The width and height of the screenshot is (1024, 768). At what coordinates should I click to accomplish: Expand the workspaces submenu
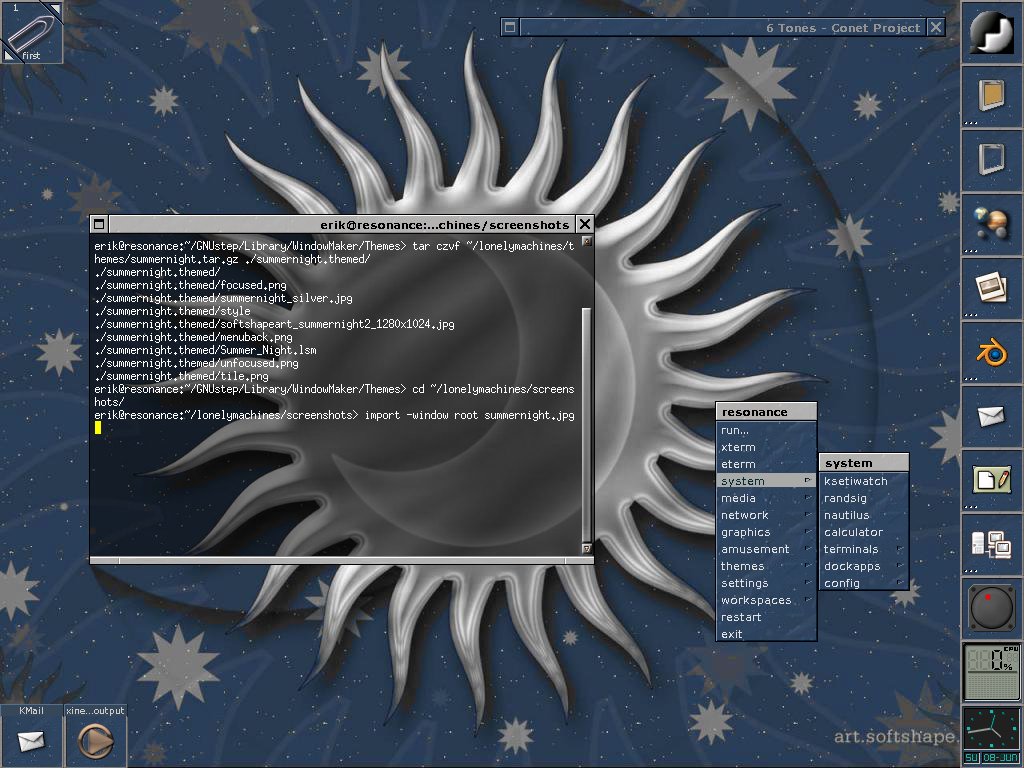[767, 600]
